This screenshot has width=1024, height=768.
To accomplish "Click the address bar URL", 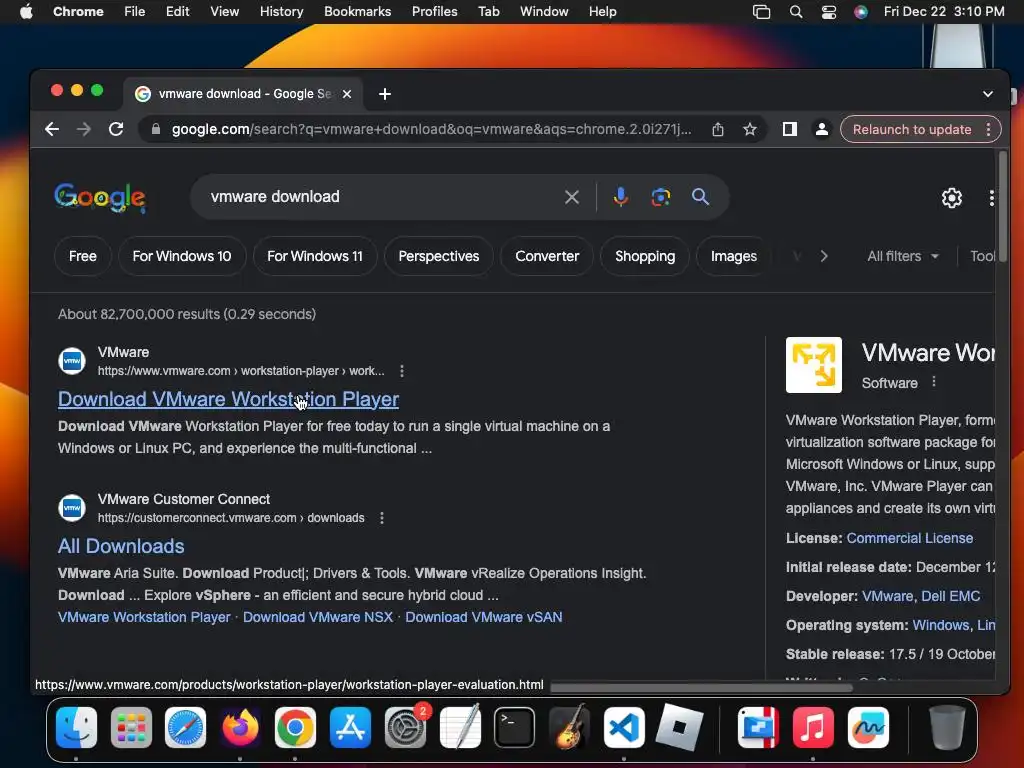I will 431,129.
